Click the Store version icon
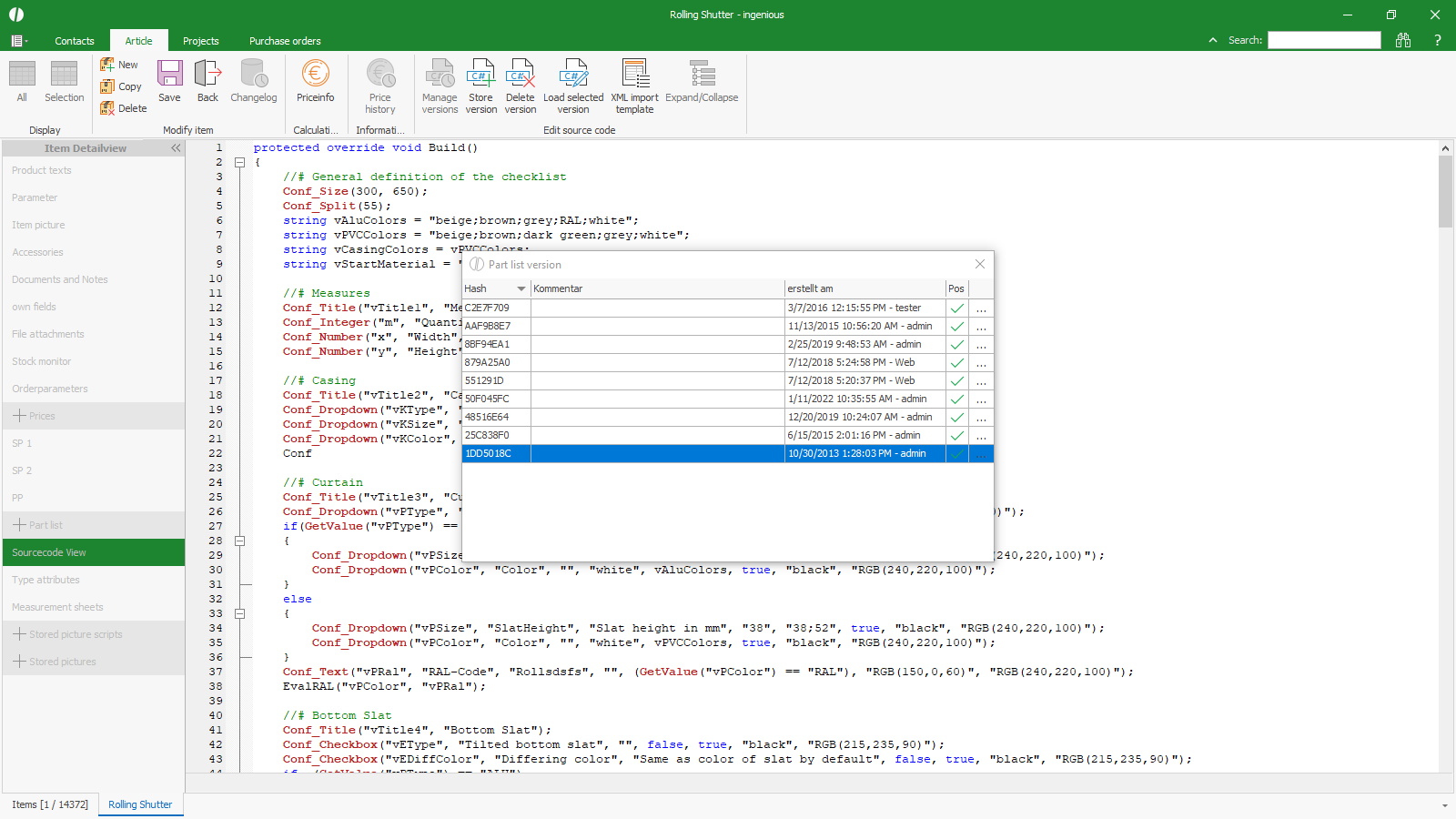The image size is (1456, 819). (x=480, y=86)
